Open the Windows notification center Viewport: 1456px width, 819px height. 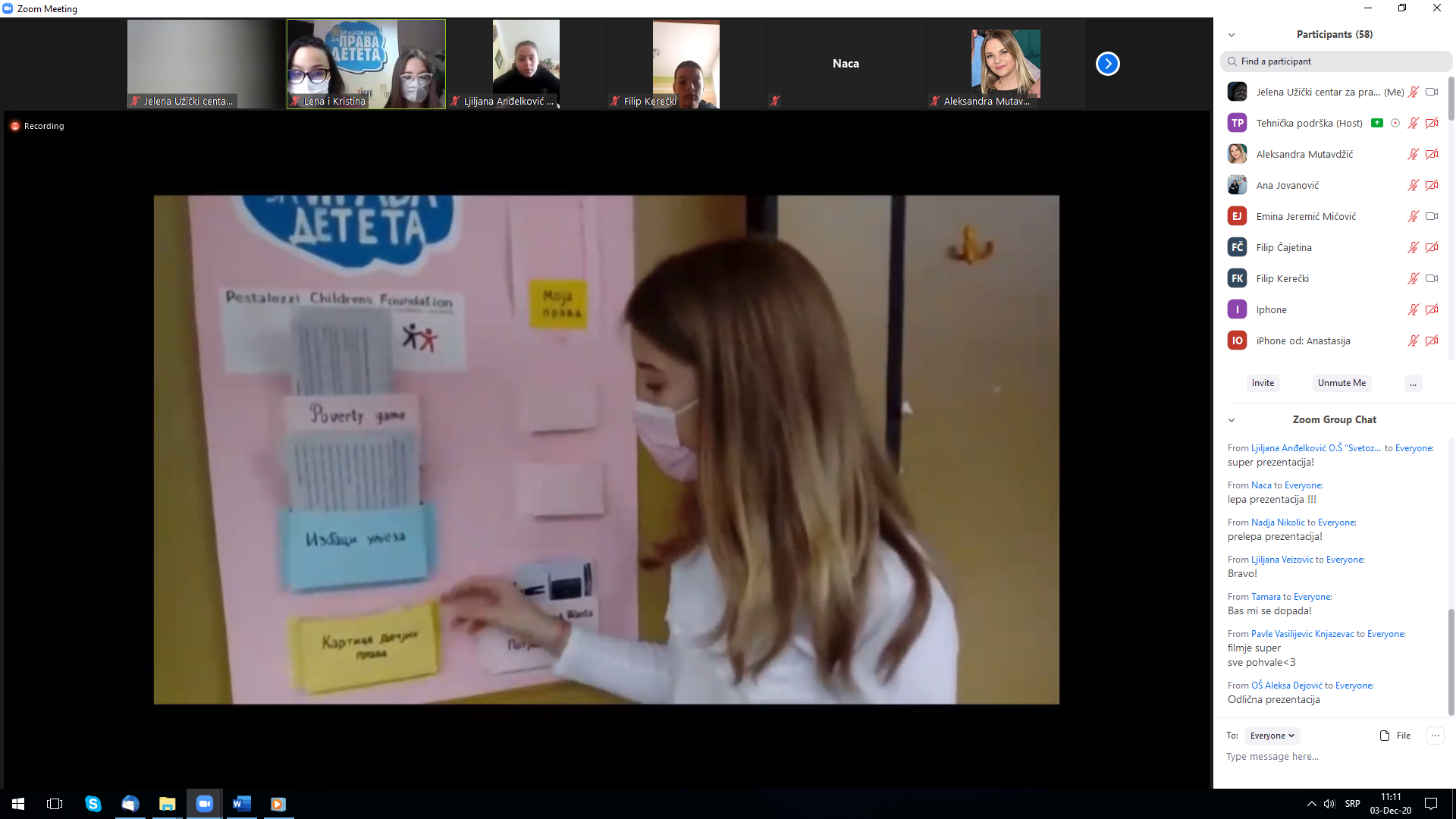[x=1431, y=804]
